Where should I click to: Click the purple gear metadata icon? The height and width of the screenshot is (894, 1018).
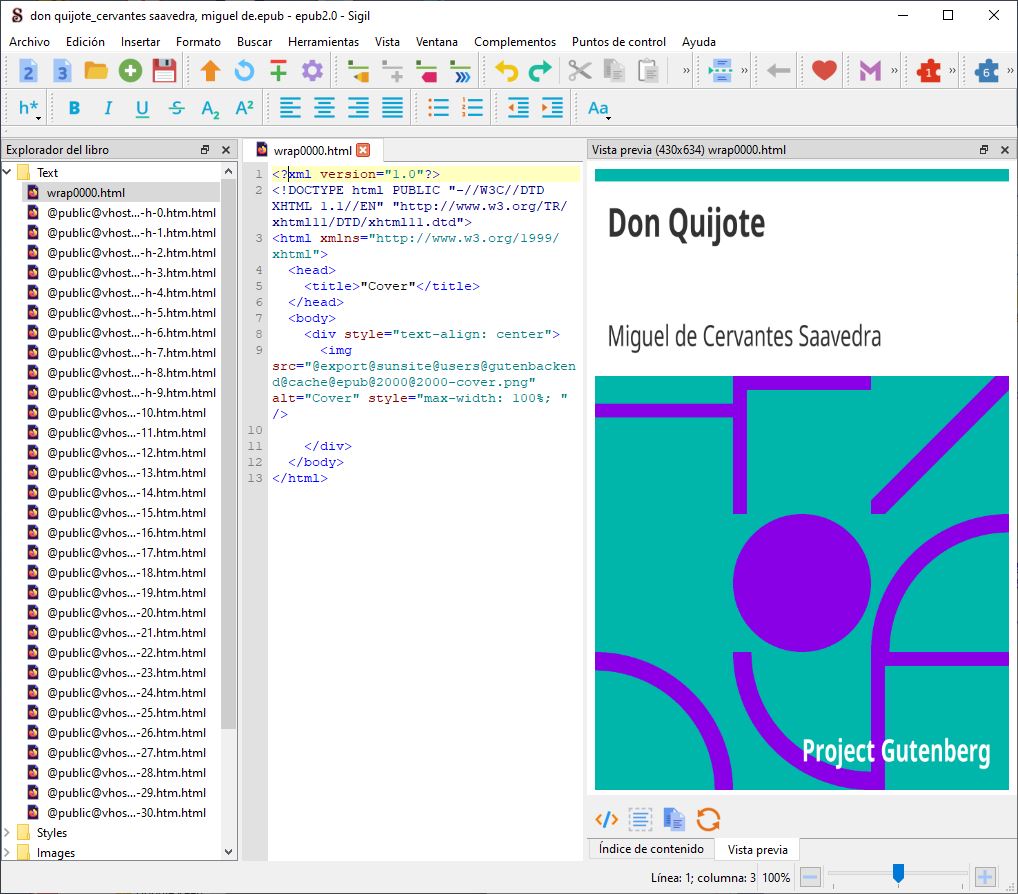[x=312, y=71]
